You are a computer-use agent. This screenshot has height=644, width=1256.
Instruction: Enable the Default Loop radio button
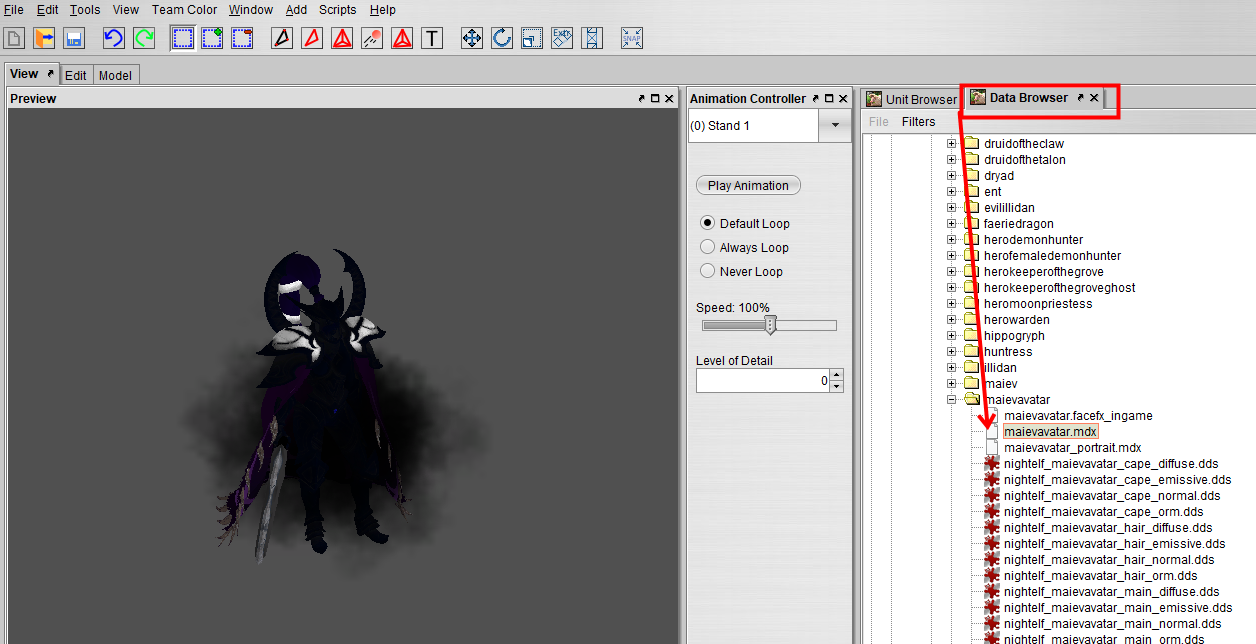[x=708, y=223]
